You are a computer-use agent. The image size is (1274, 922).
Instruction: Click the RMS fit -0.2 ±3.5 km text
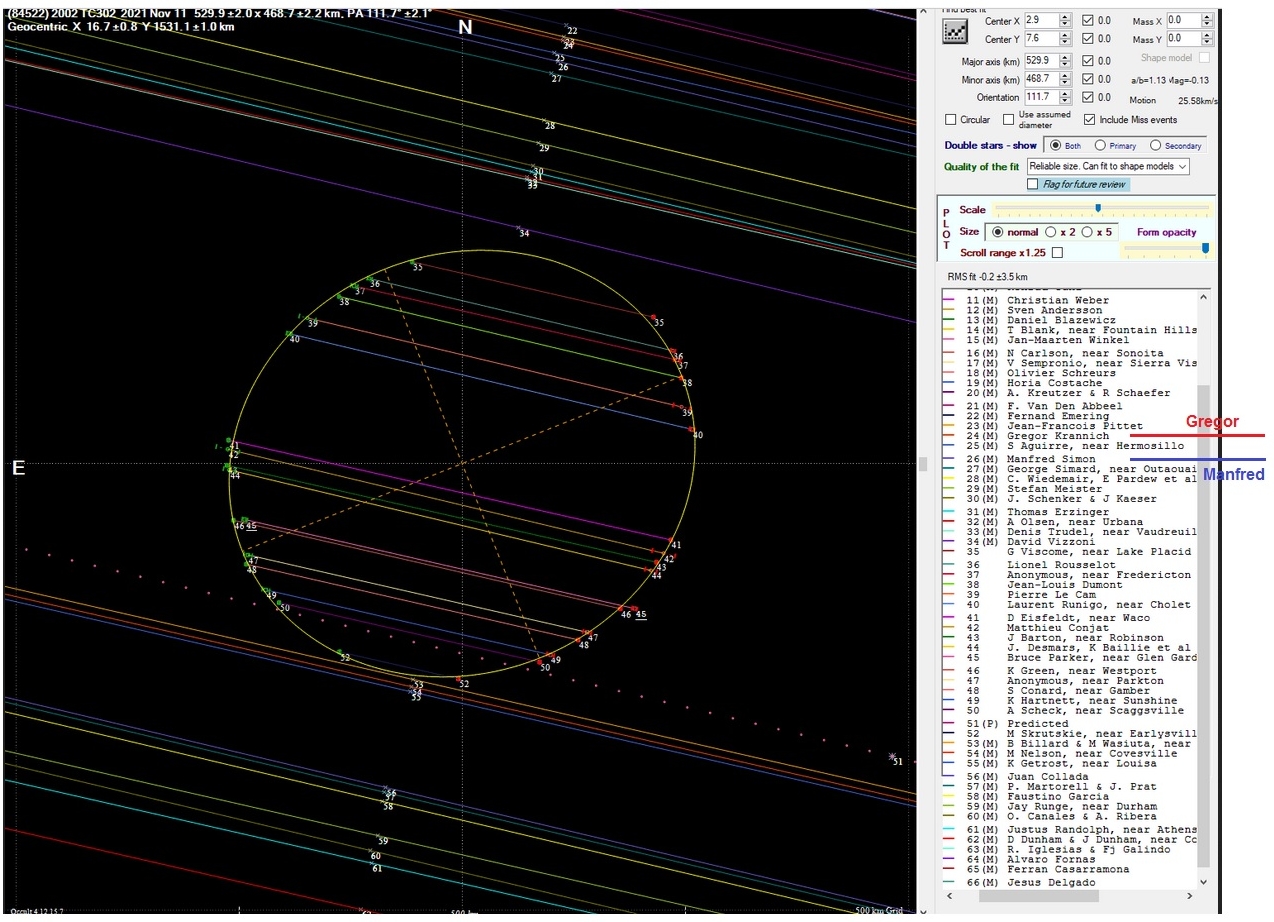pyautogui.click(x=987, y=277)
